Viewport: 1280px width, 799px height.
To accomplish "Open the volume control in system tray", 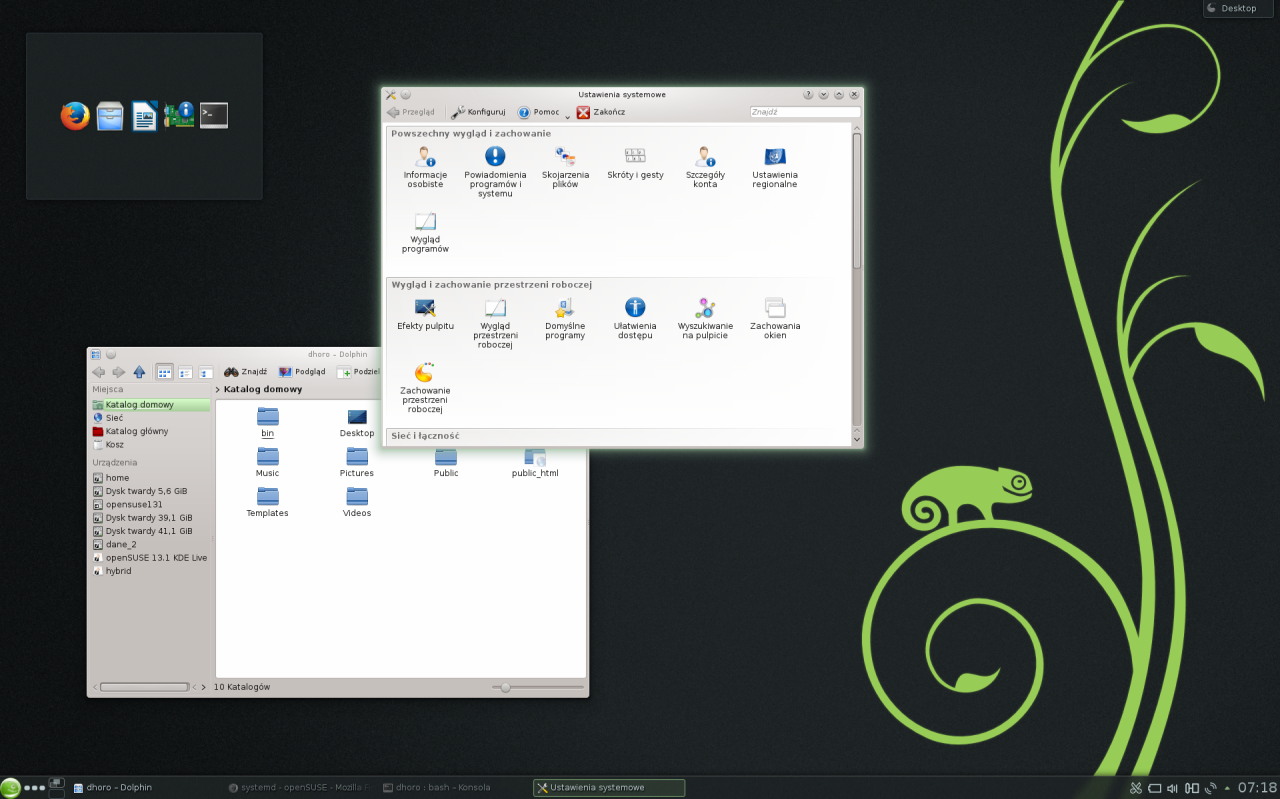I will click(1172, 788).
